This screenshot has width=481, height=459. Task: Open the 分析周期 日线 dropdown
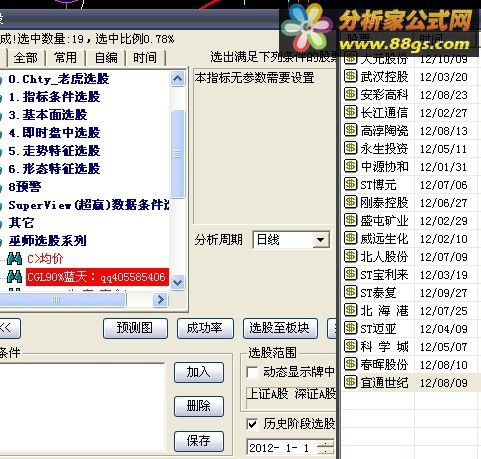(x=320, y=240)
